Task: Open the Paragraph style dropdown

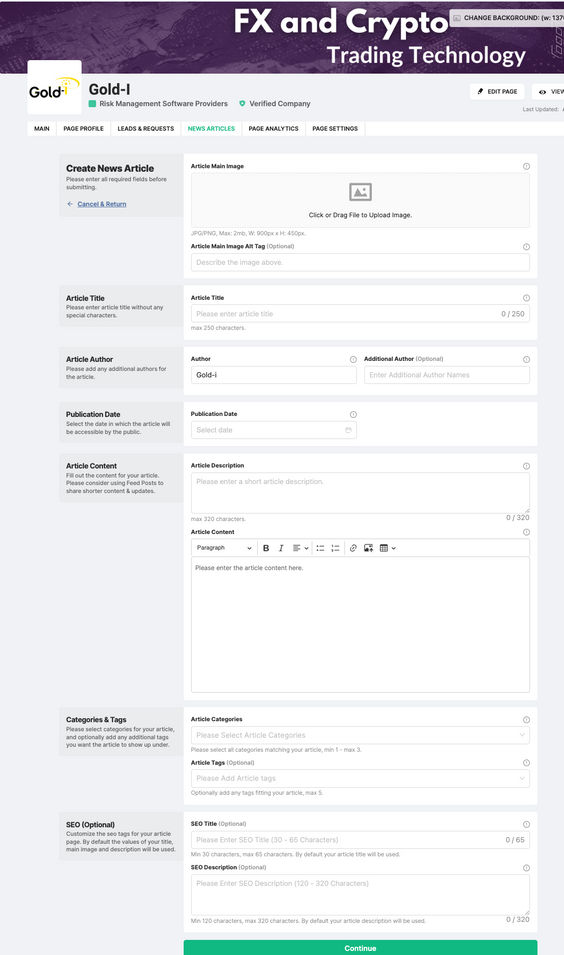Action: [x=224, y=548]
